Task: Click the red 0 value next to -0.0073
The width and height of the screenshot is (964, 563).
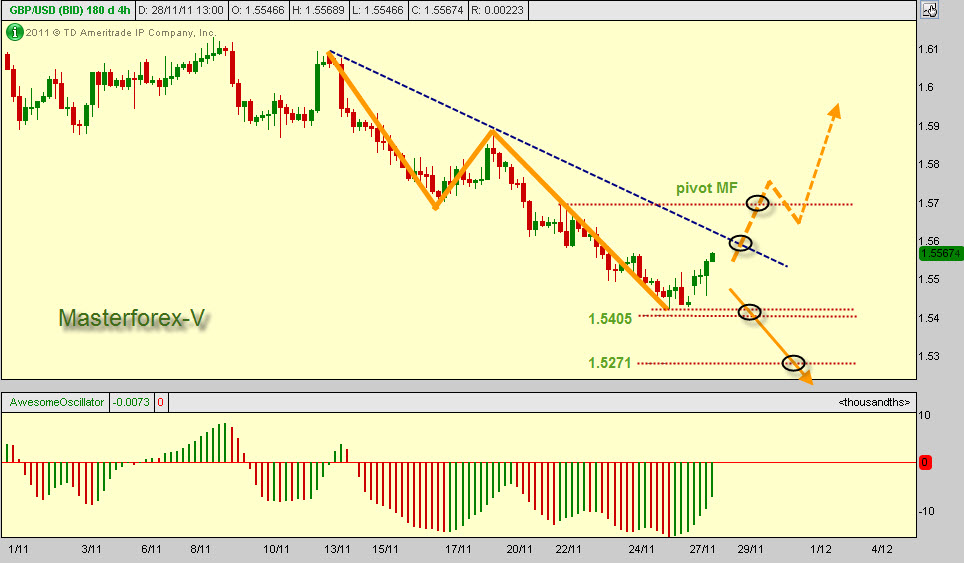Action: pos(160,402)
